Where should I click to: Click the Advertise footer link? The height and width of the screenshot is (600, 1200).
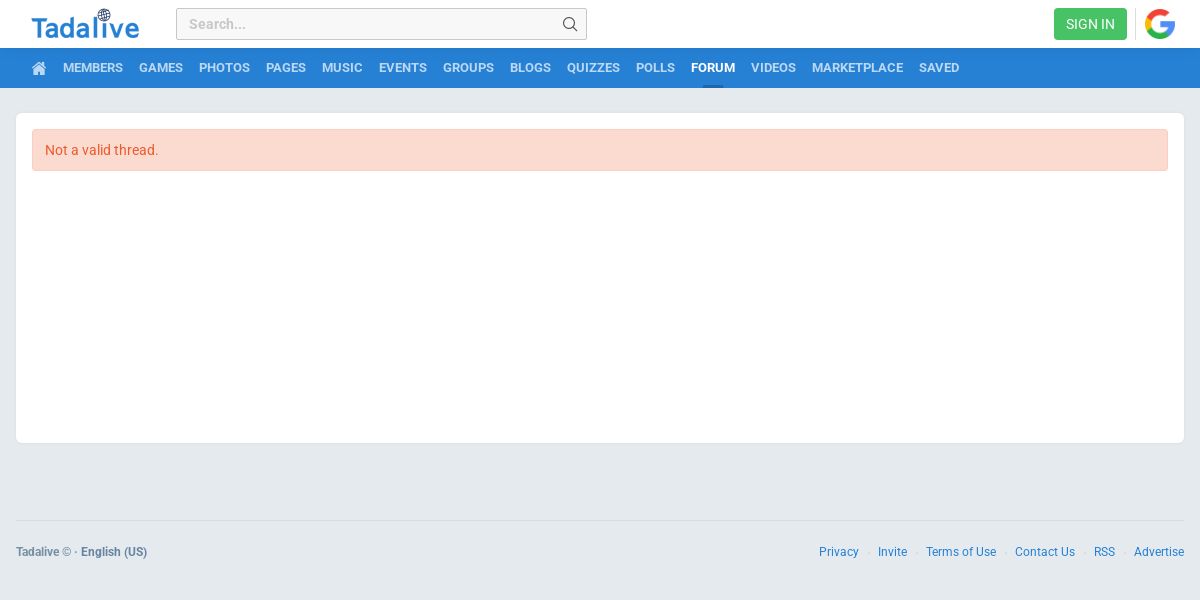click(1159, 552)
